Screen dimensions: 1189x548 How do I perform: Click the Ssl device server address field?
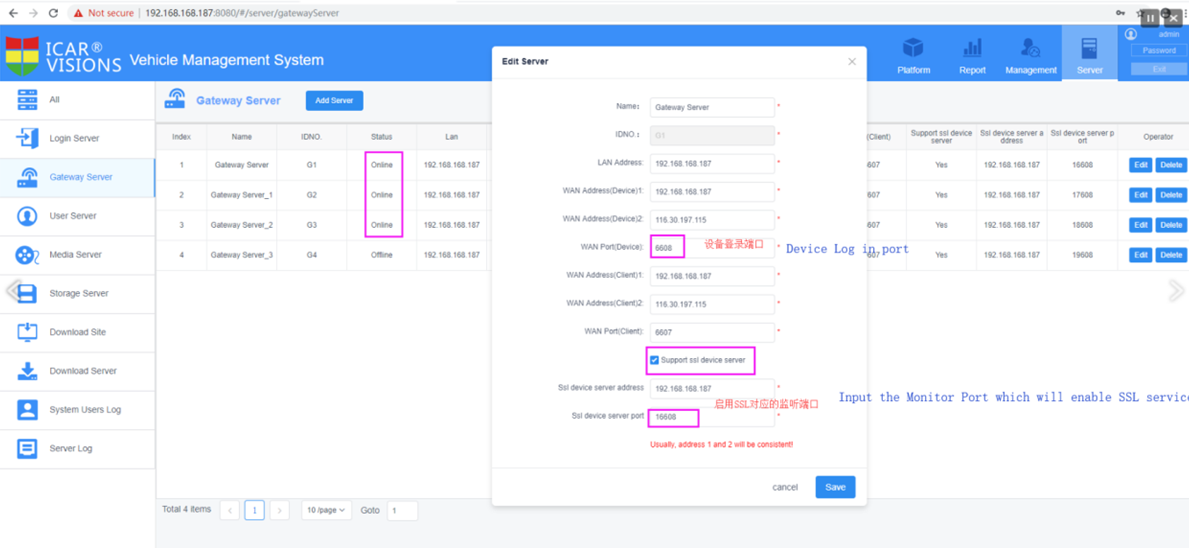(712, 388)
